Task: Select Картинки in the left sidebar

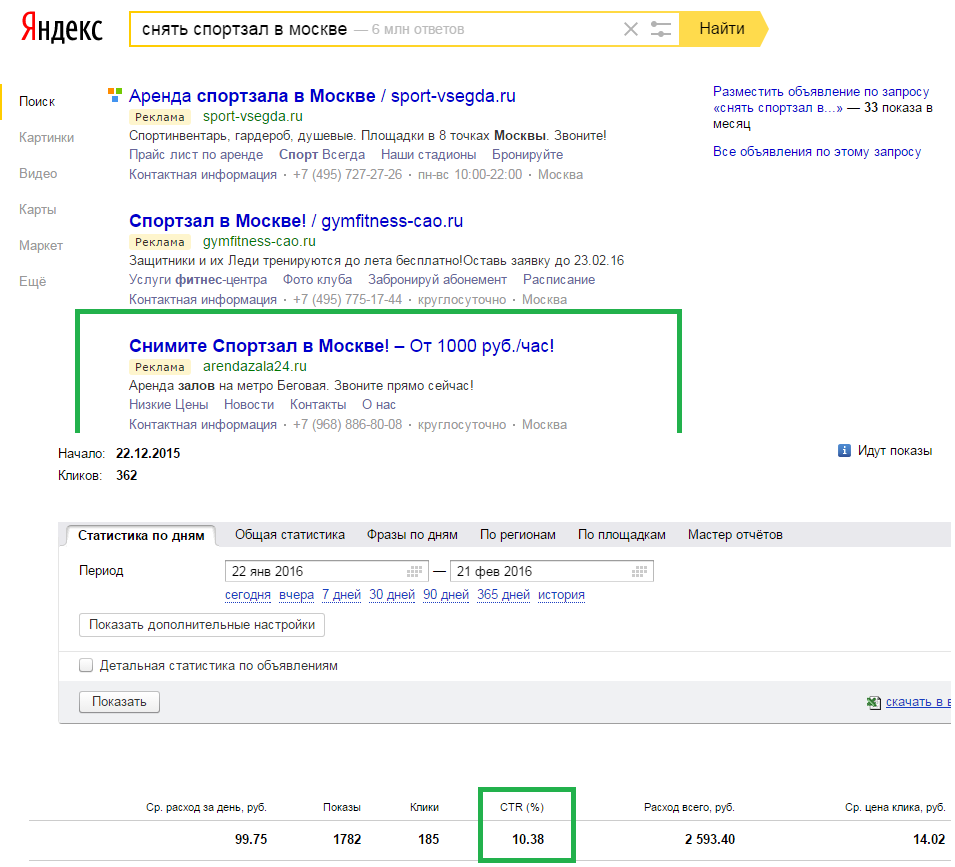Action: point(46,138)
